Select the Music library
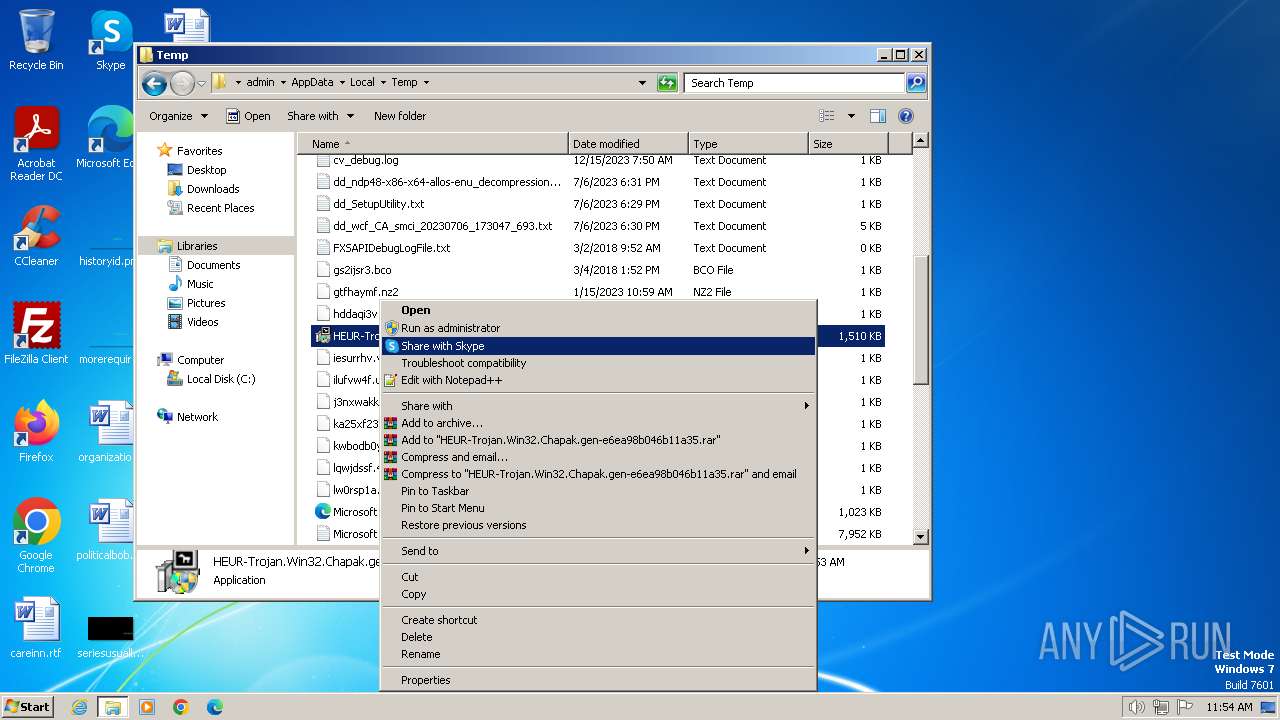The height and width of the screenshot is (720, 1280). point(200,284)
